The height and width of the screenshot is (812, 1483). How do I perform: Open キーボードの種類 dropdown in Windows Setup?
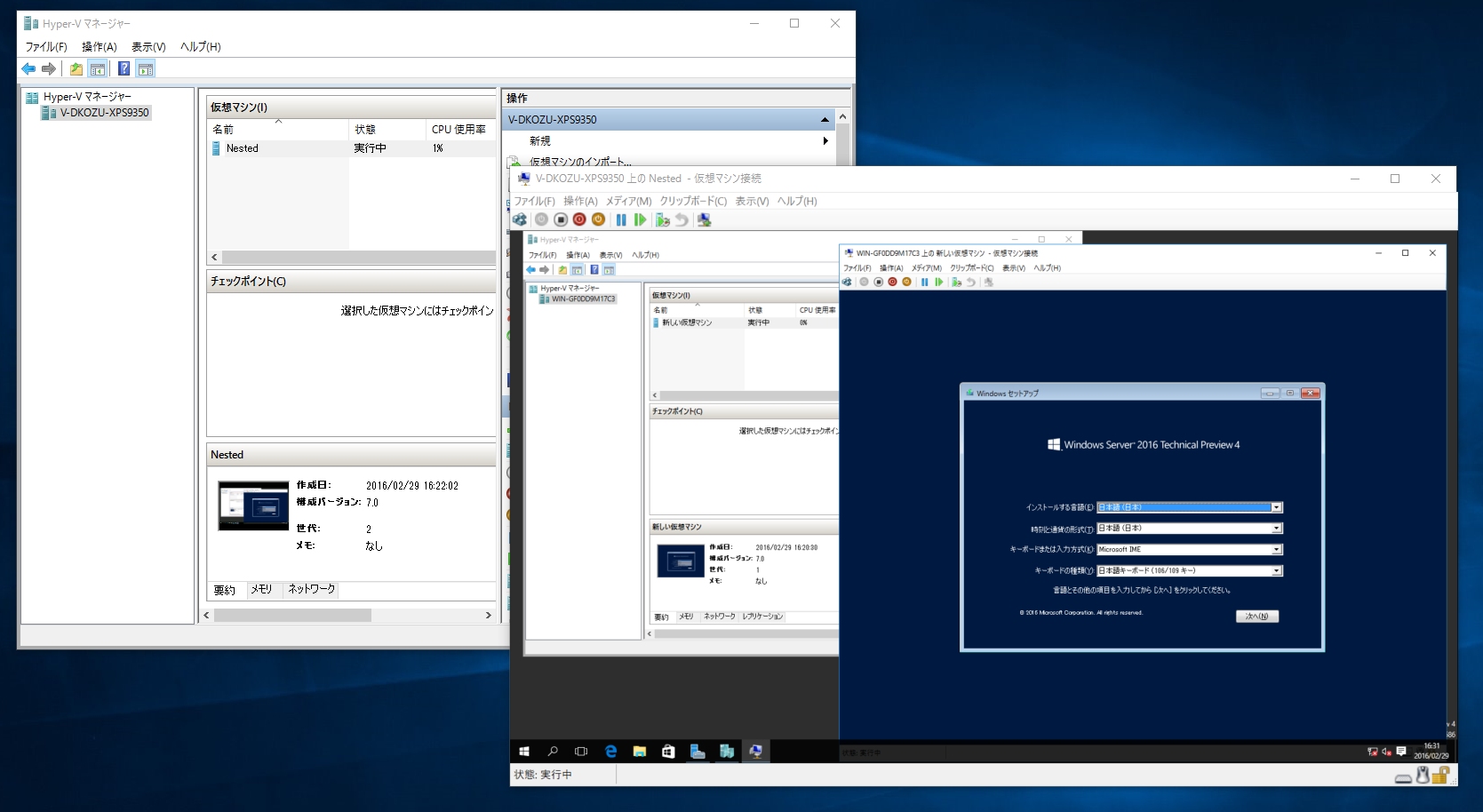1276,570
